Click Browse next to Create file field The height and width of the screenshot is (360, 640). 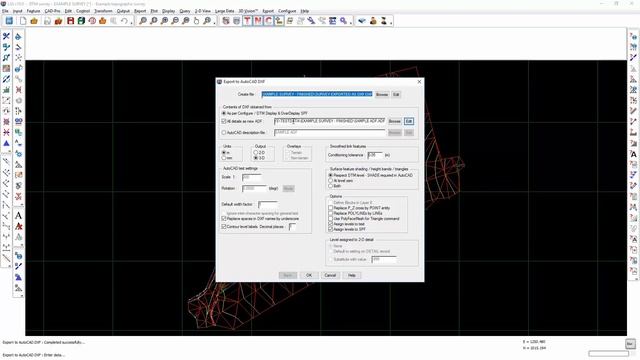coord(382,94)
